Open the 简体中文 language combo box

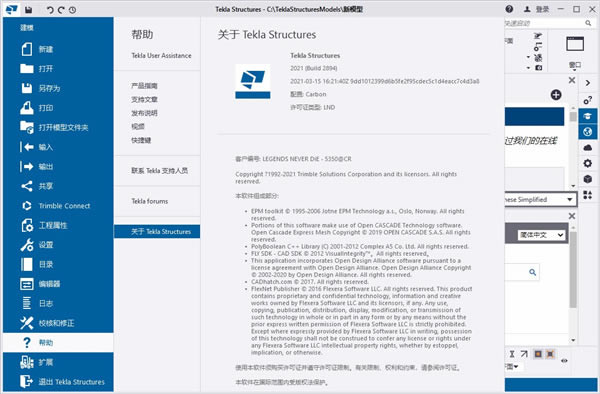coord(541,235)
